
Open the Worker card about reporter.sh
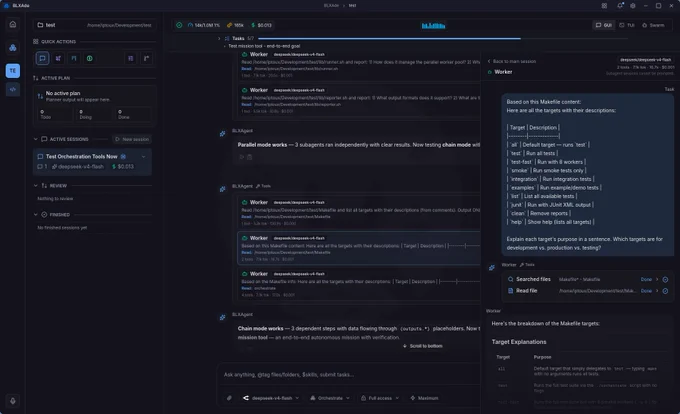point(360,101)
